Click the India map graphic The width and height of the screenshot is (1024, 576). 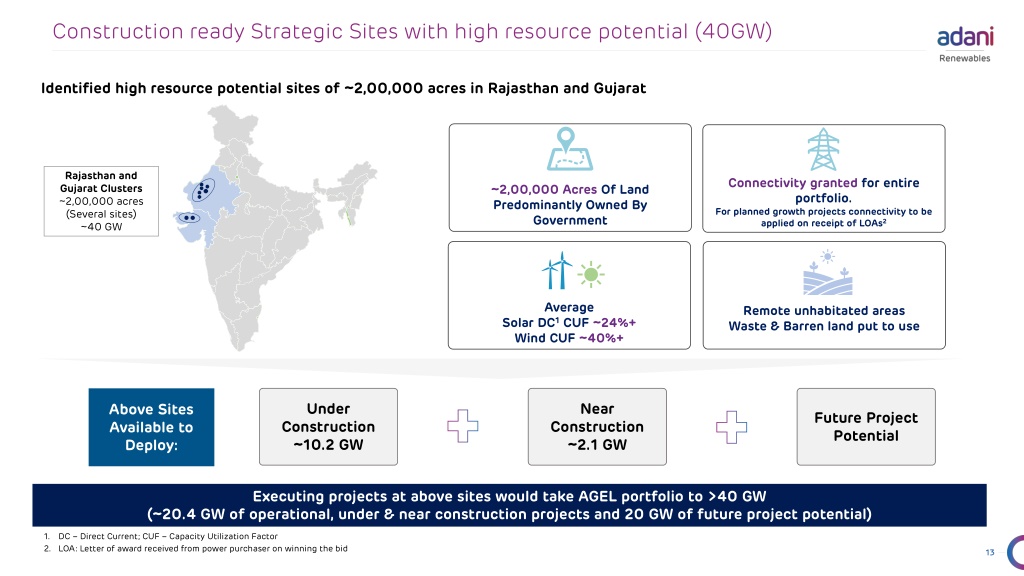click(276, 227)
